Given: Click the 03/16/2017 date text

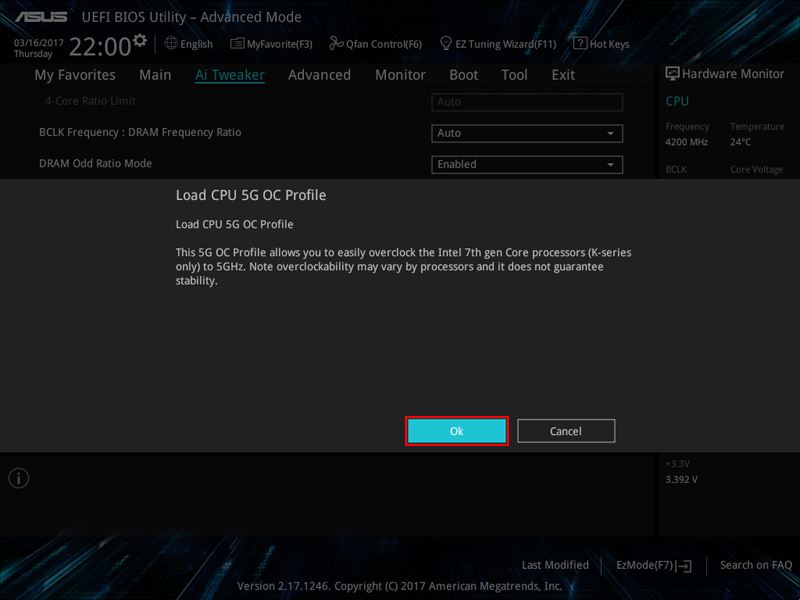Looking at the screenshot, I should pos(39,43).
